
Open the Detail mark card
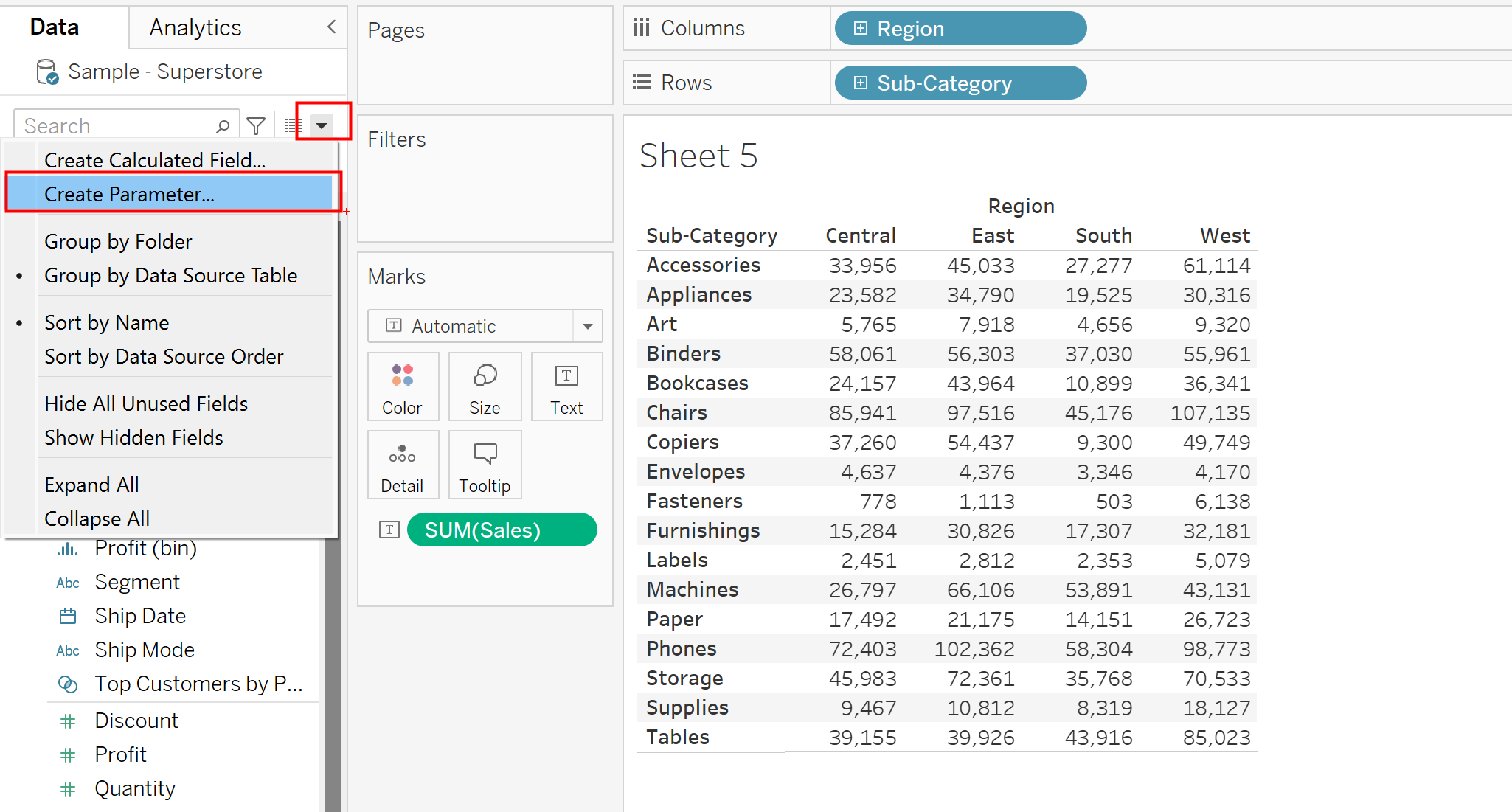403,465
